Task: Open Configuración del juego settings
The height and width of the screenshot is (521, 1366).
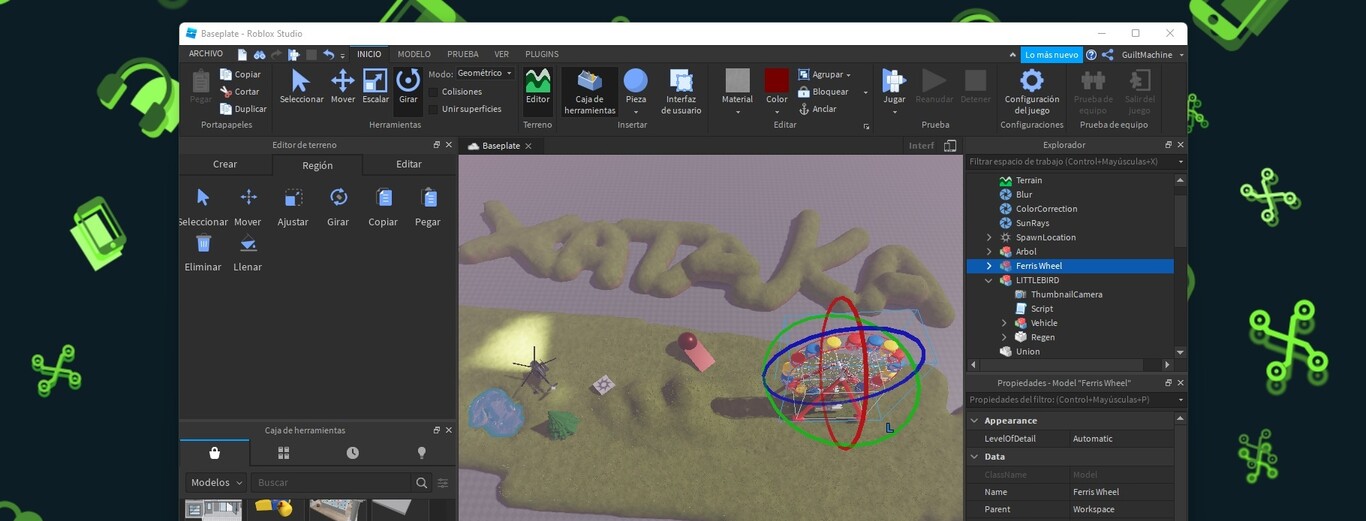Action: click(1032, 91)
